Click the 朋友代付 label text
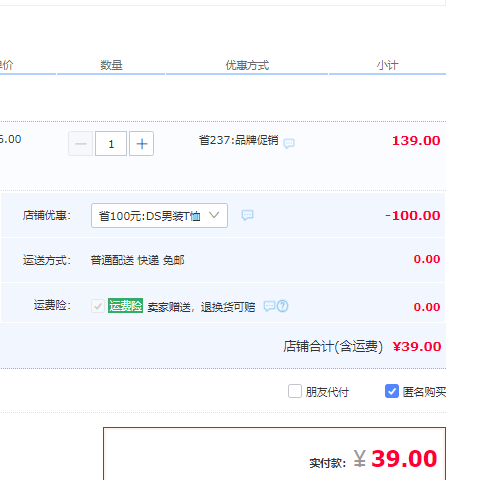The height and width of the screenshot is (480, 490). pyautogui.click(x=327, y=392)
